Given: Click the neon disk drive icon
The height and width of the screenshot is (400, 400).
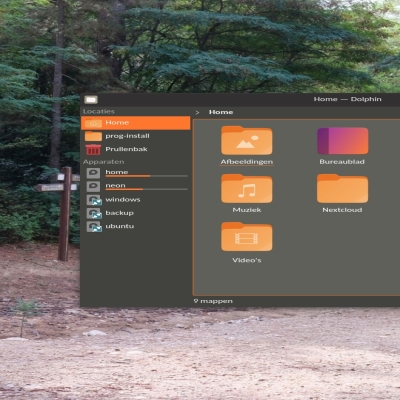Looking at the screenshot, I should pyautogui.click(x=93, y=186).
